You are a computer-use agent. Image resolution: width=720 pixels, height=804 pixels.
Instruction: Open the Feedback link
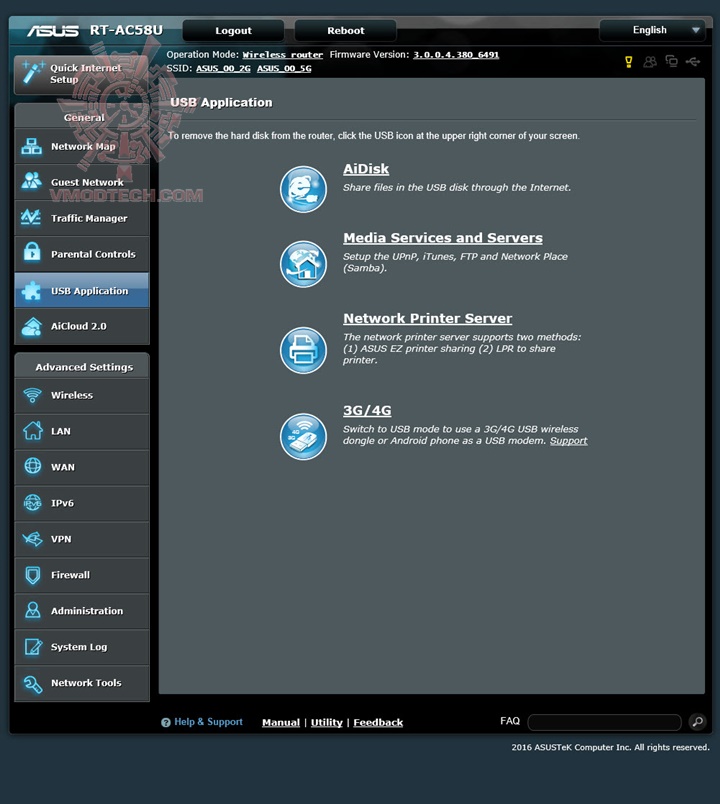point(378,722)
